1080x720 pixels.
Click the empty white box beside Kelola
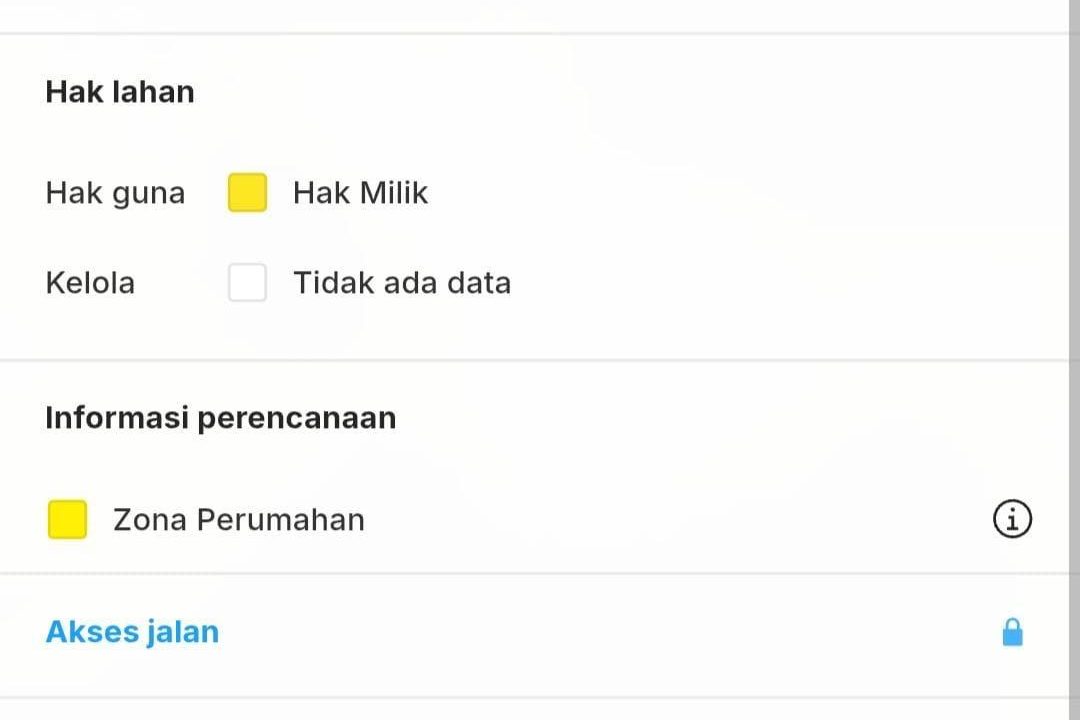247,283
